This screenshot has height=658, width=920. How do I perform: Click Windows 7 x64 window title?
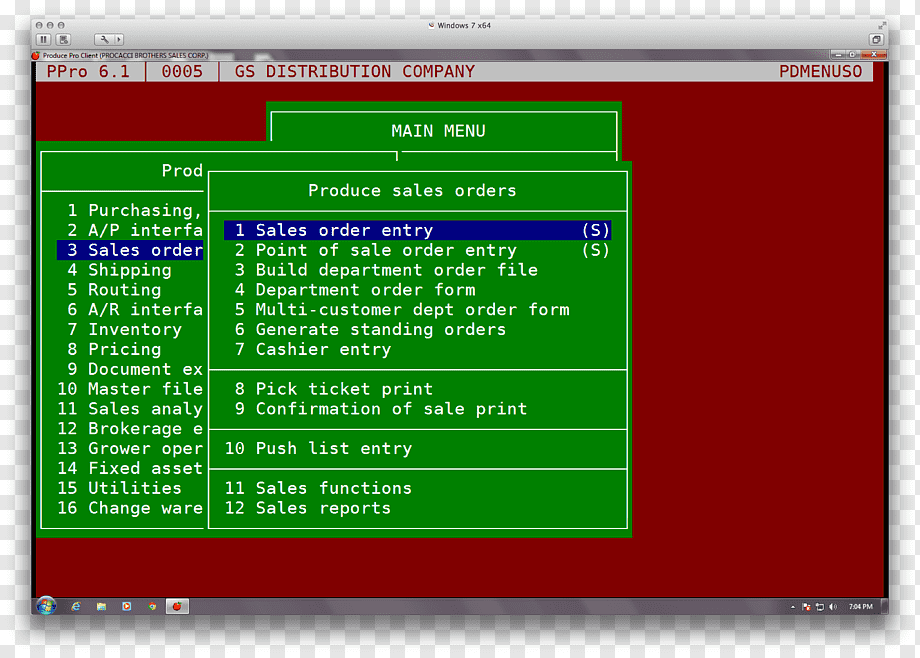point(464,25)
